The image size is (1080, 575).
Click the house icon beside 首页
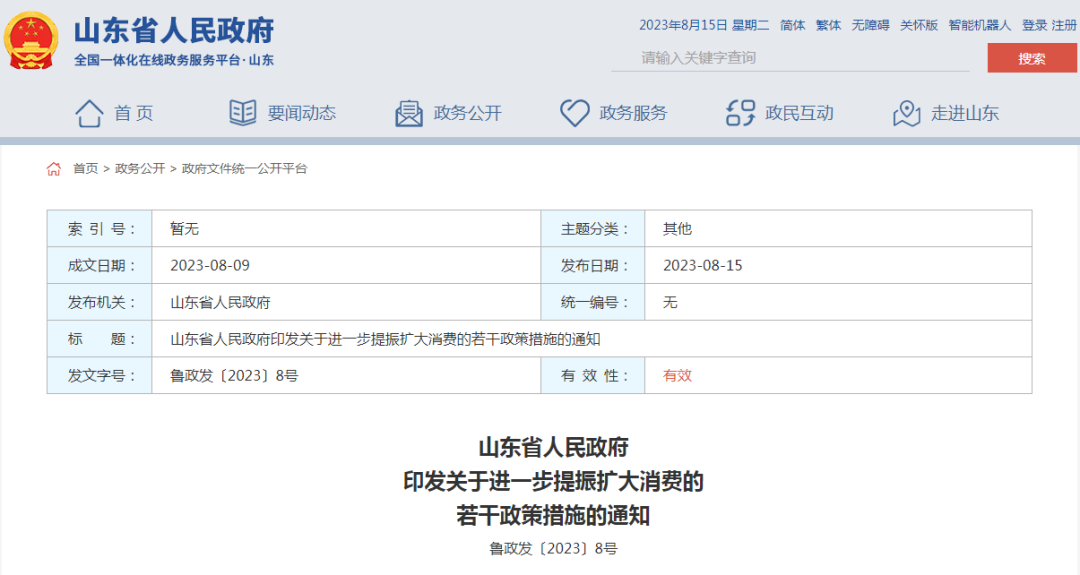(89, 113)
